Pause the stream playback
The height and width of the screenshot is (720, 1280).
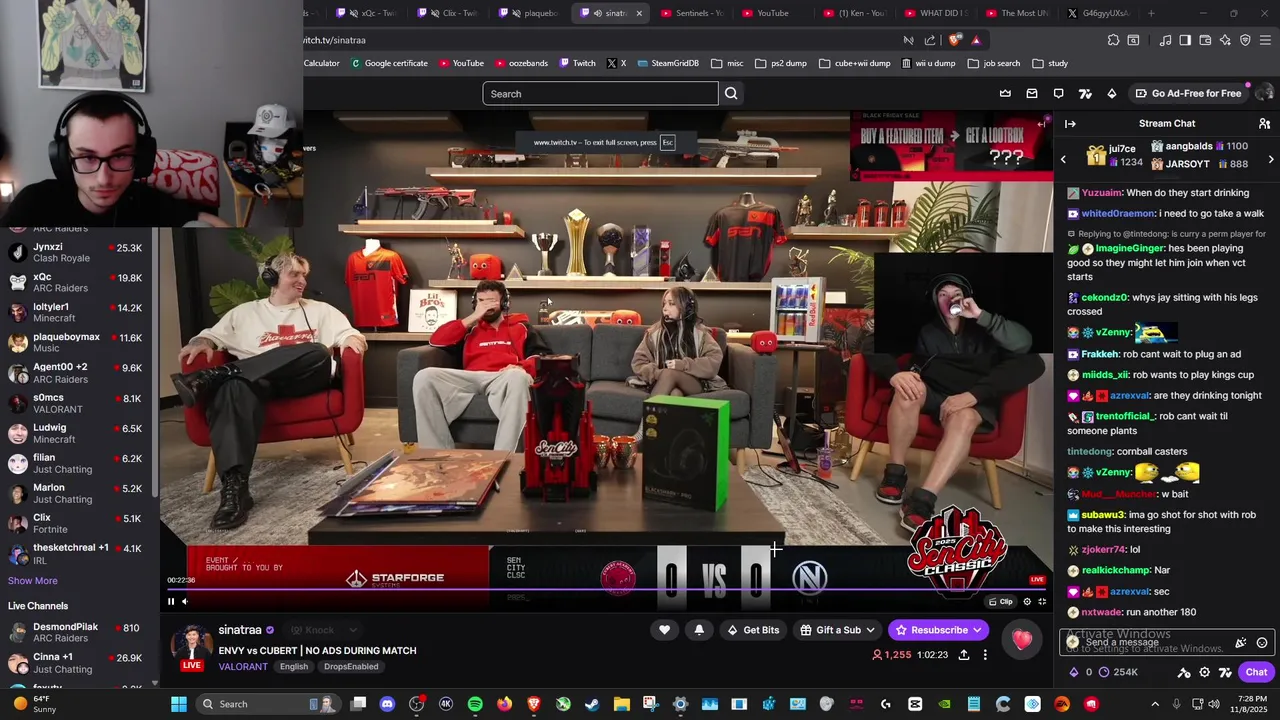[171, 602]
